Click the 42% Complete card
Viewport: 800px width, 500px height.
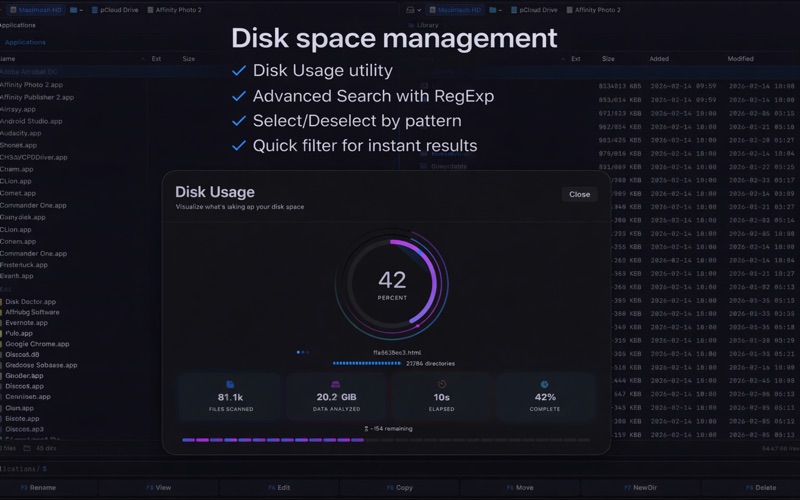[545, 396]
